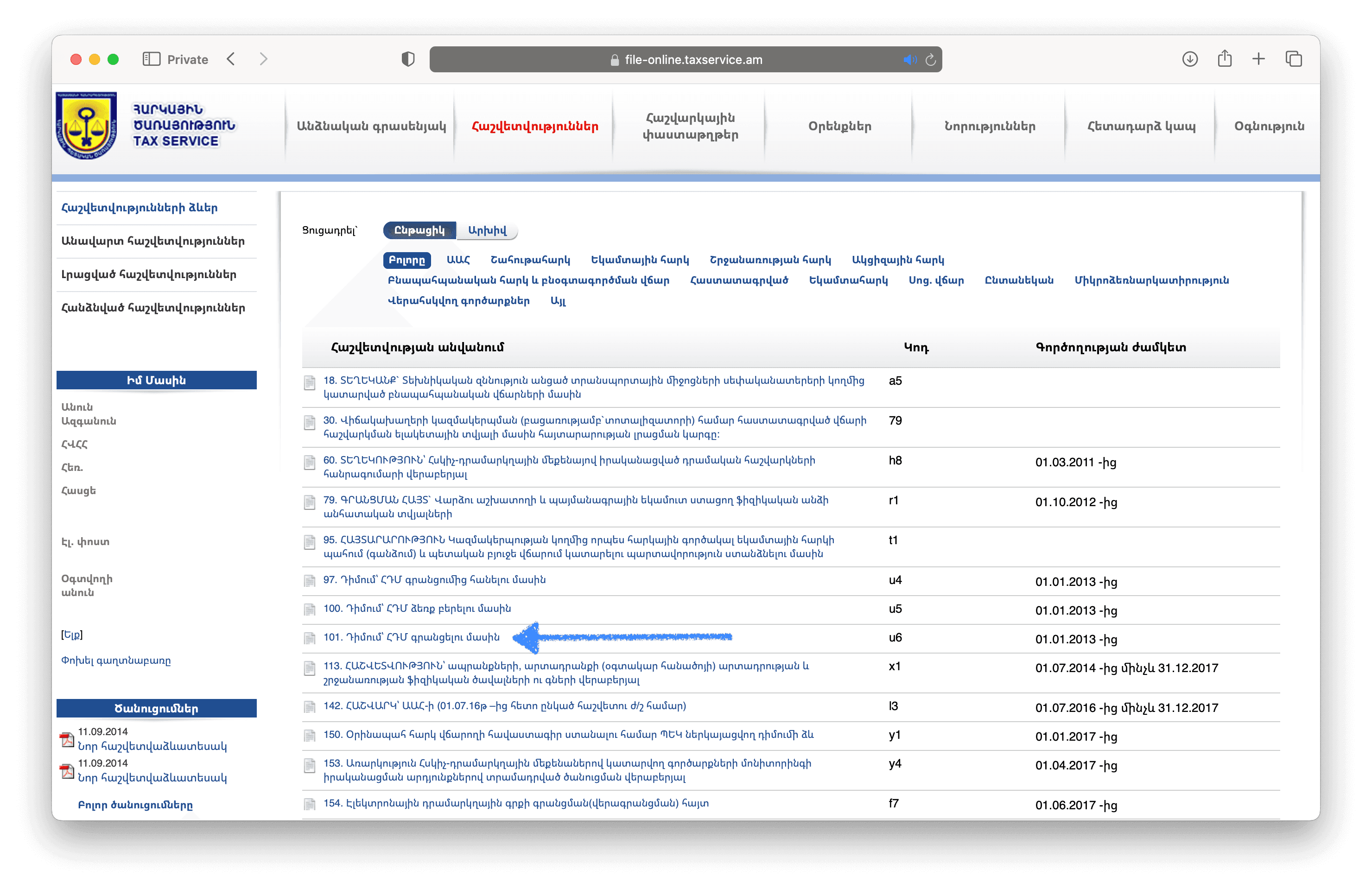
Task: Click the Փոխել գաղտնաբառը link
Action: tap(116, 660)
